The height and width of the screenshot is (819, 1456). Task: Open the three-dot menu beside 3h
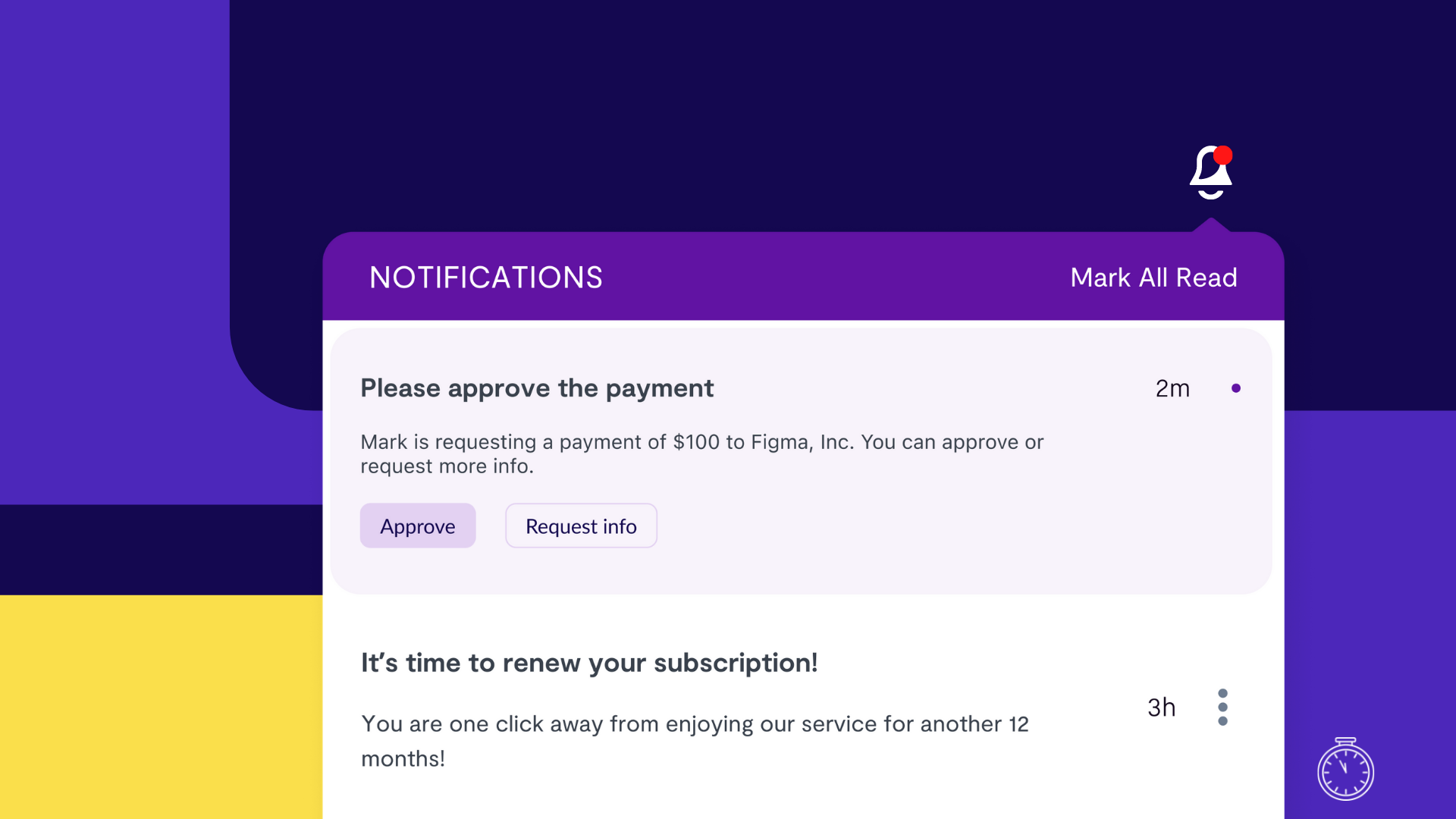(1222, 707)
